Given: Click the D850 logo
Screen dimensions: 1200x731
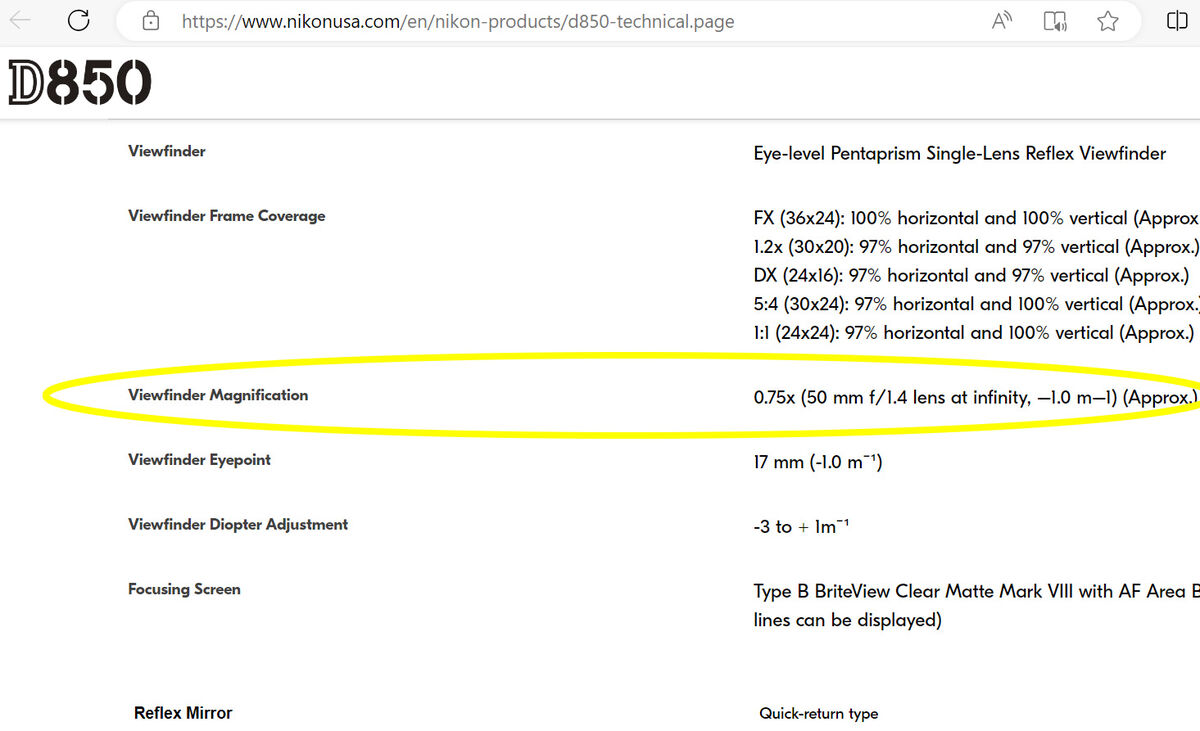Looking at the screenshot, I should coord(80,83).
